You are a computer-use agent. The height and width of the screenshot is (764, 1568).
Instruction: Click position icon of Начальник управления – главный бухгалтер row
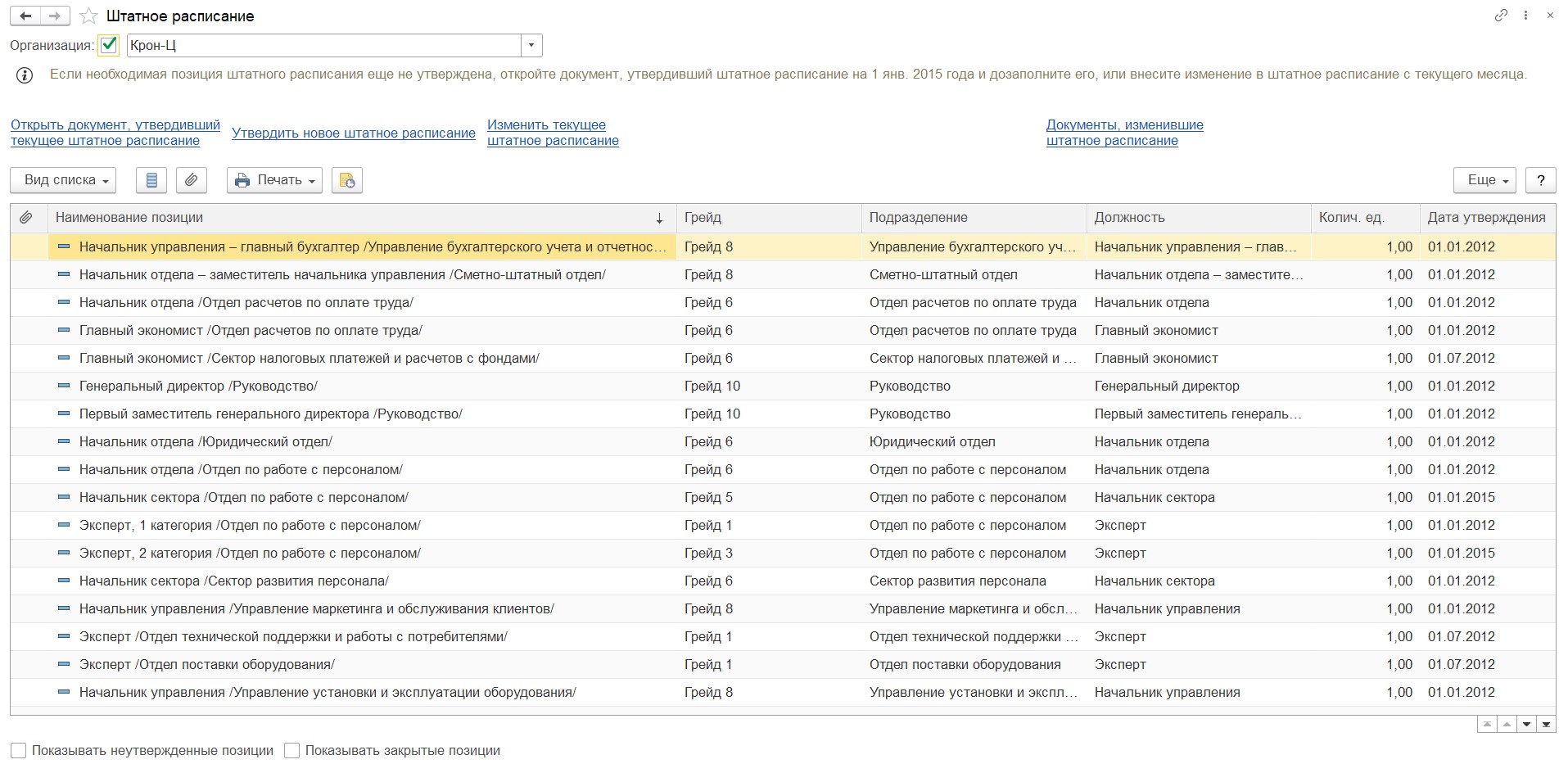tap(64, 246)
